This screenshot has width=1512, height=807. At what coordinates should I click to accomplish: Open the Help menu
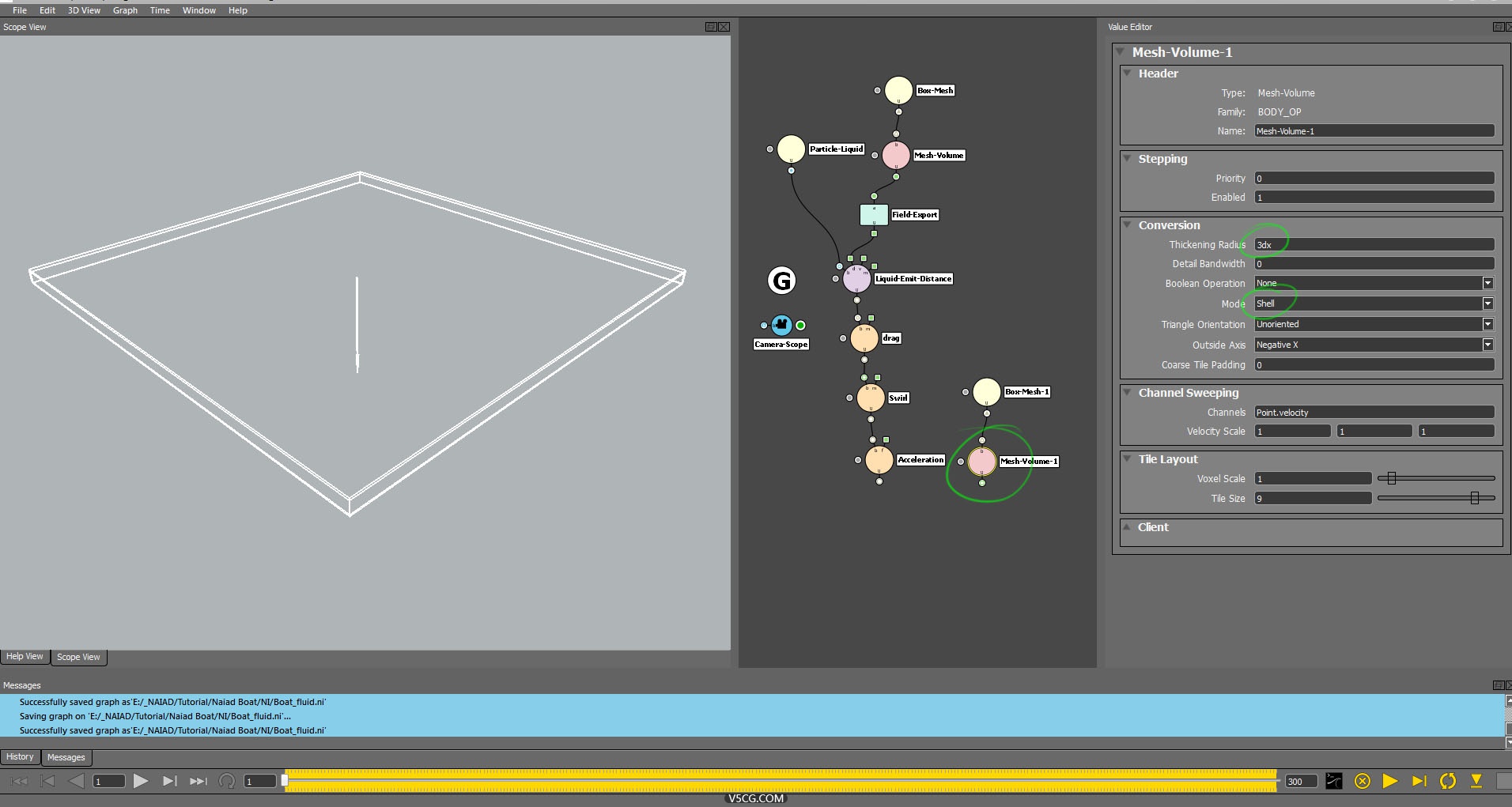pyautogui.click(x=238, y=10)
